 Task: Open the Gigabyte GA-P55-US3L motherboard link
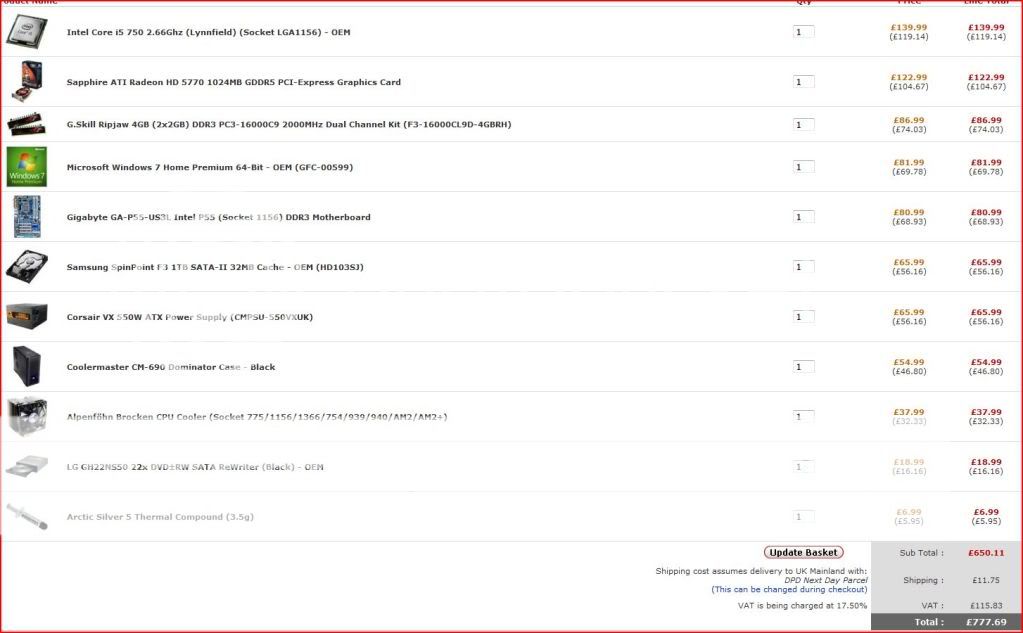[x=218, y=217]
